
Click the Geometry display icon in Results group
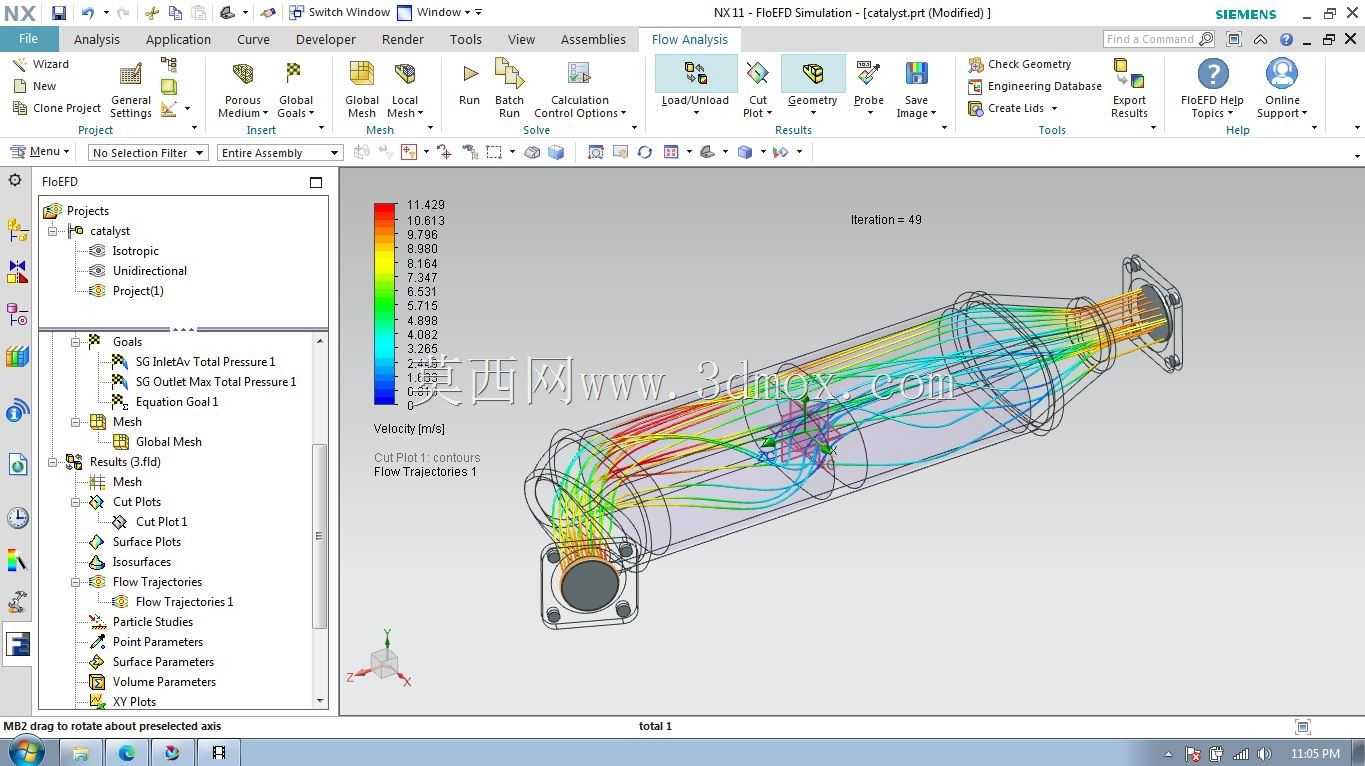coord(812,73)
